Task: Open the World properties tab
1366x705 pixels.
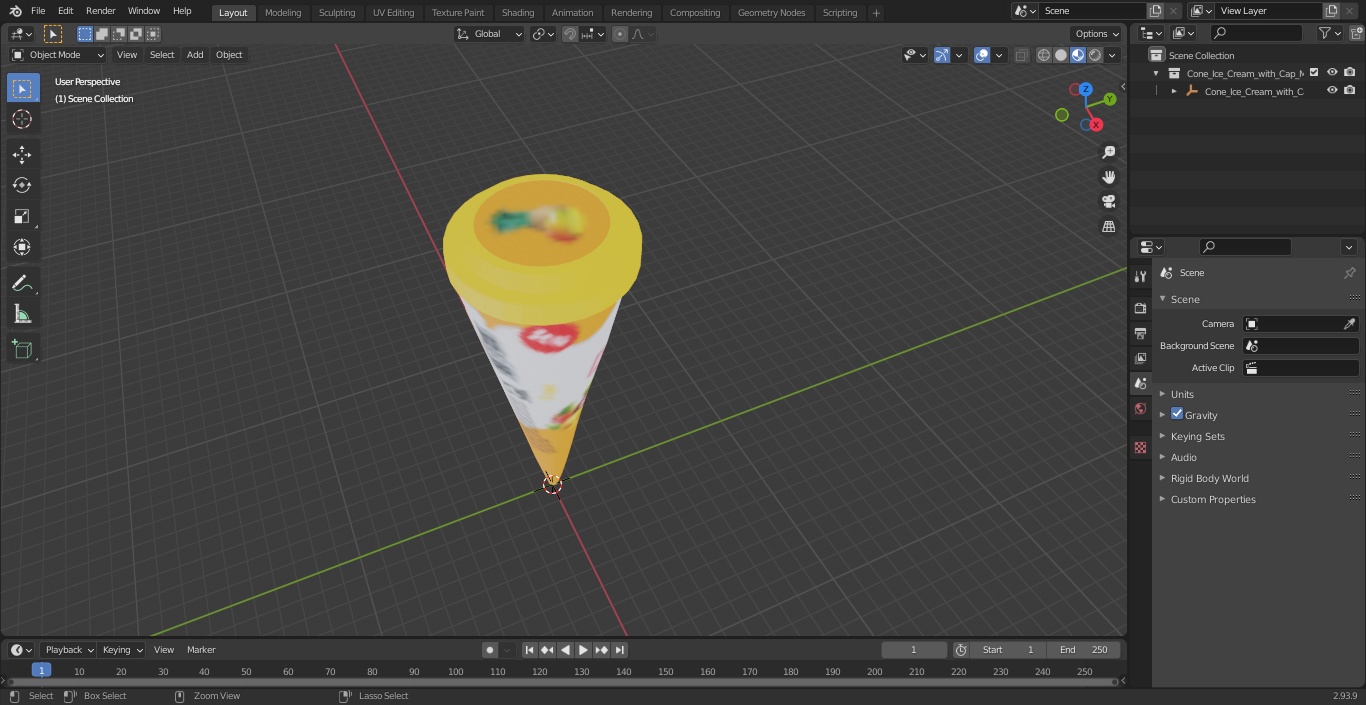Action: (x=1140, y=409)
